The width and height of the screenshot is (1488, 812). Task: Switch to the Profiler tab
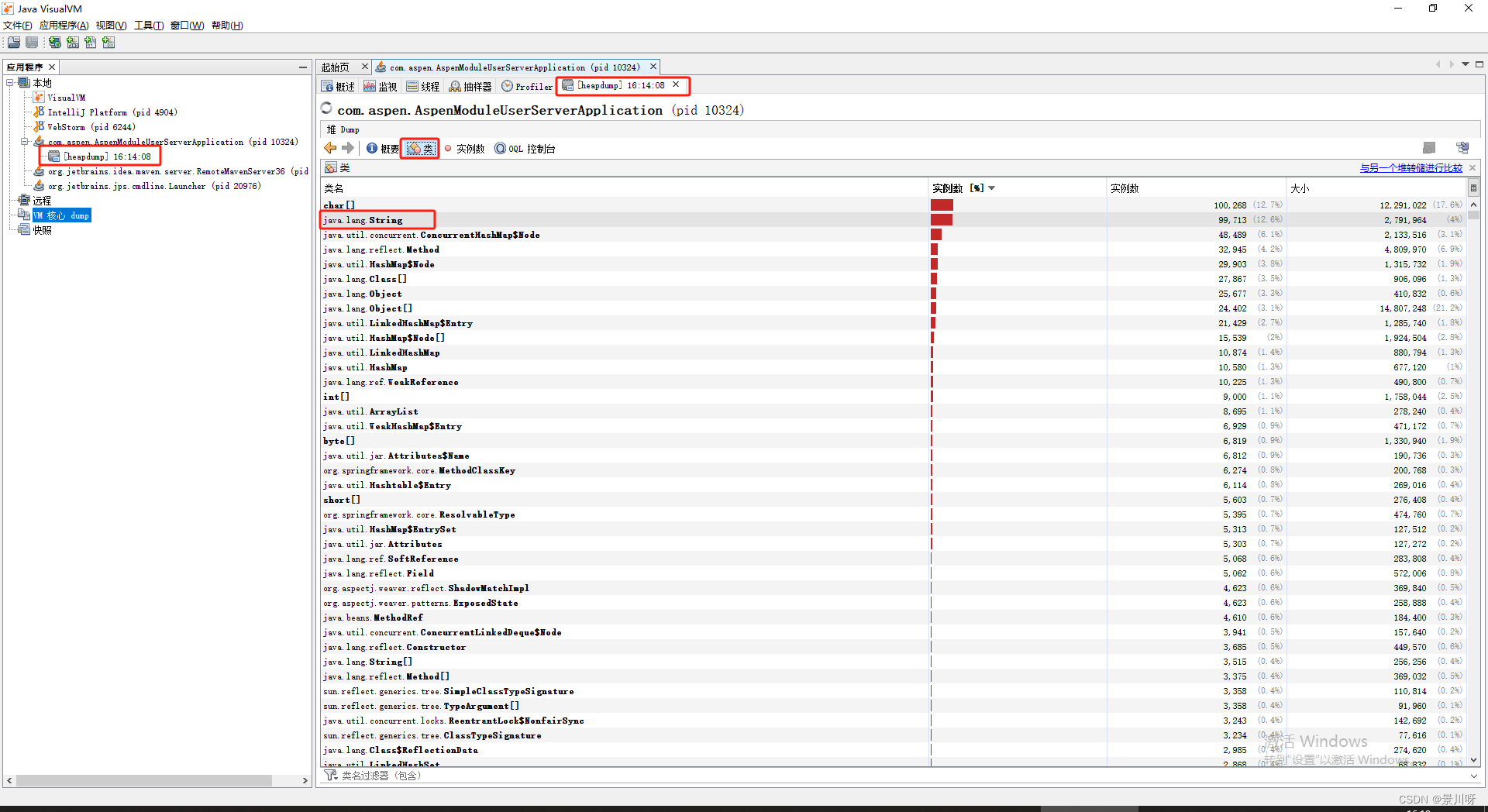[527, 86]
